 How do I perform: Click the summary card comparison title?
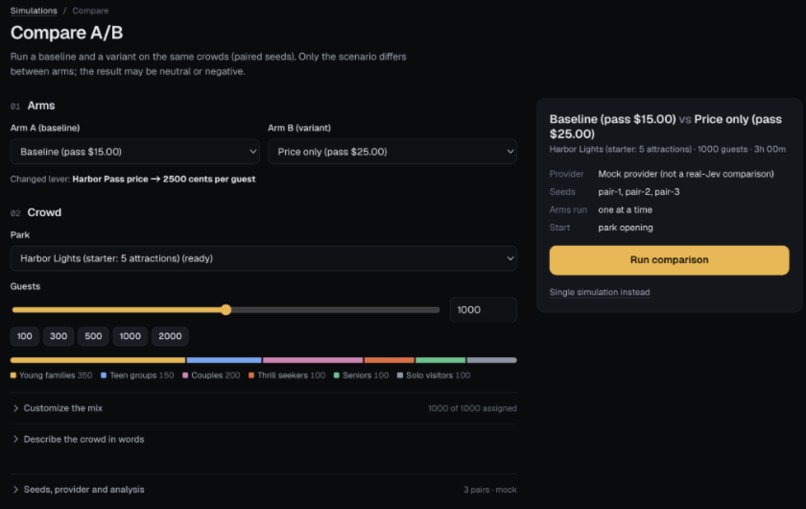[x=666, y=126]
